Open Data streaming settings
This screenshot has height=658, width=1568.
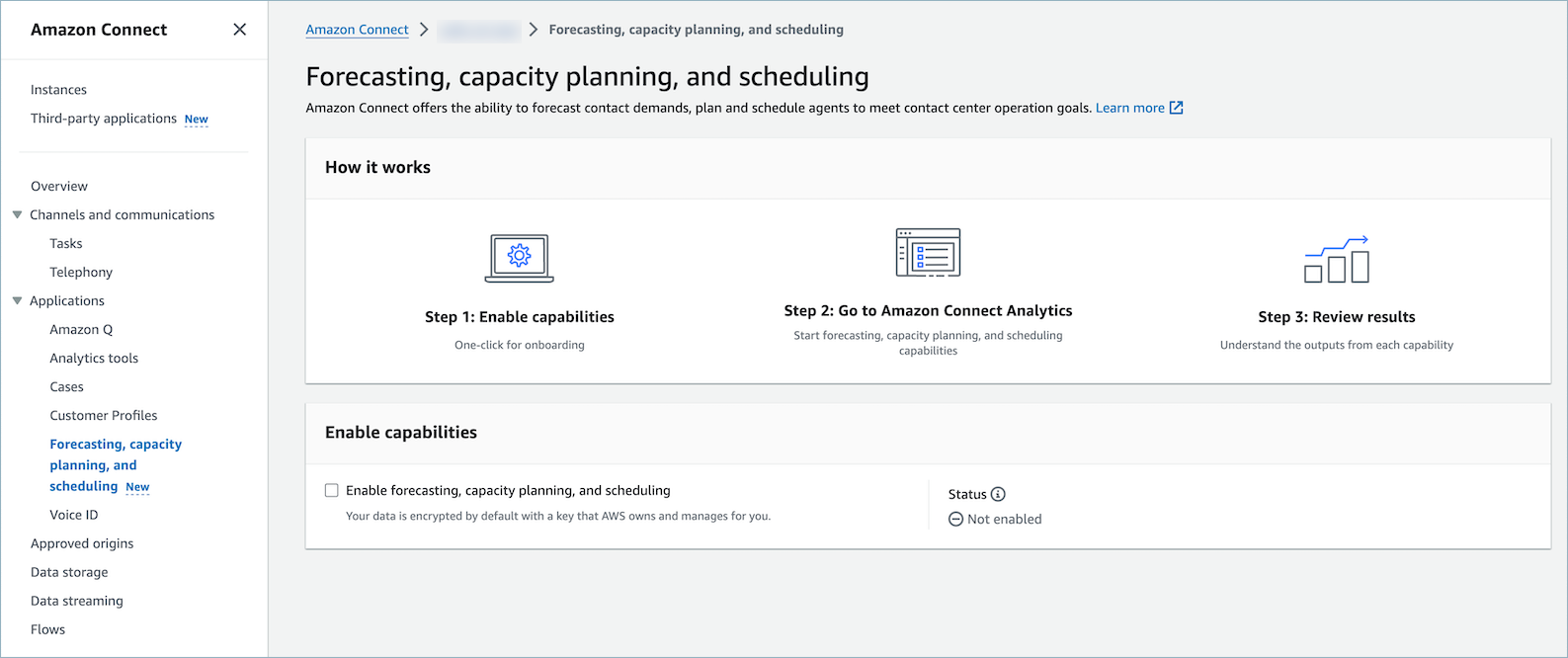point(76,600)
